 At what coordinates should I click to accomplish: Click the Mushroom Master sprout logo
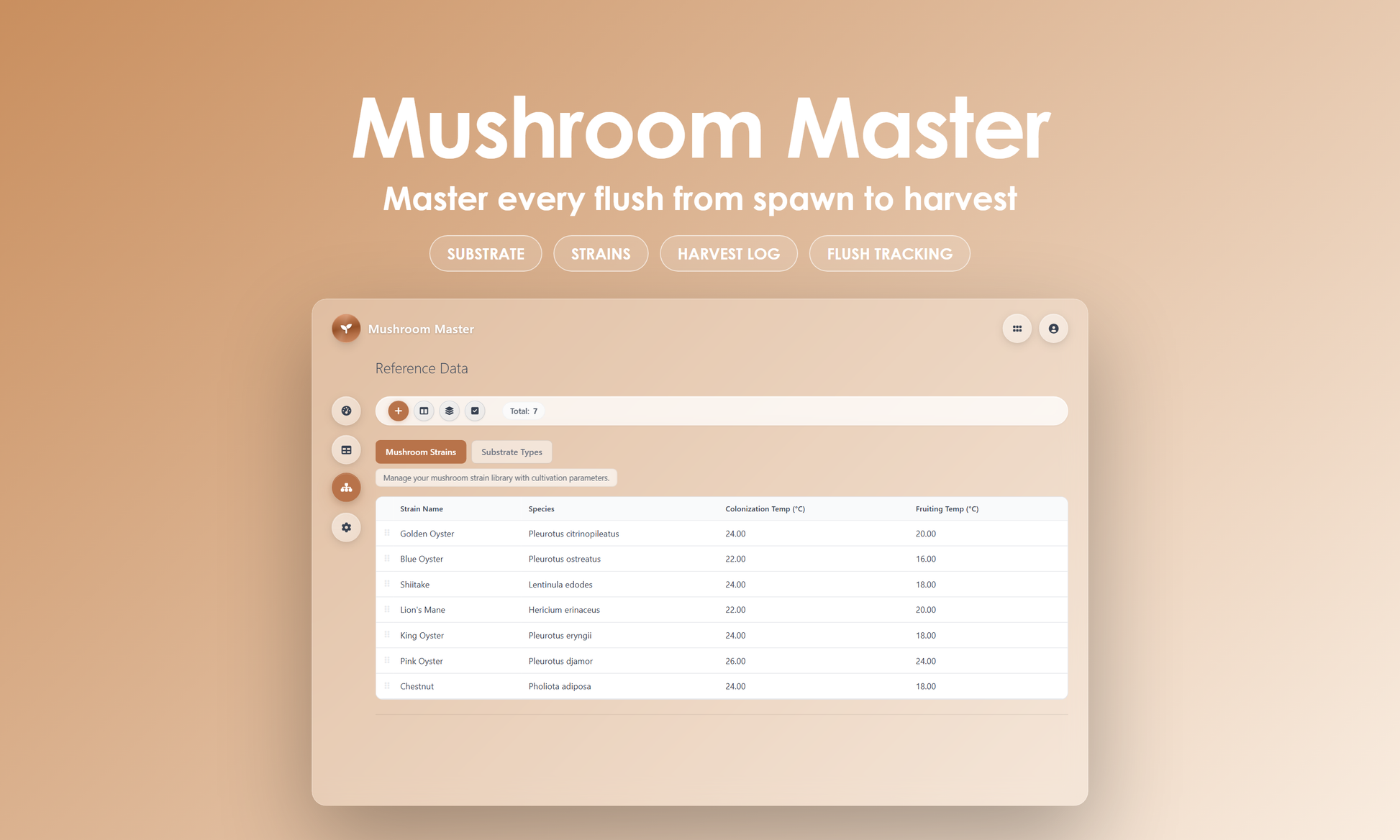coord(346,329)
